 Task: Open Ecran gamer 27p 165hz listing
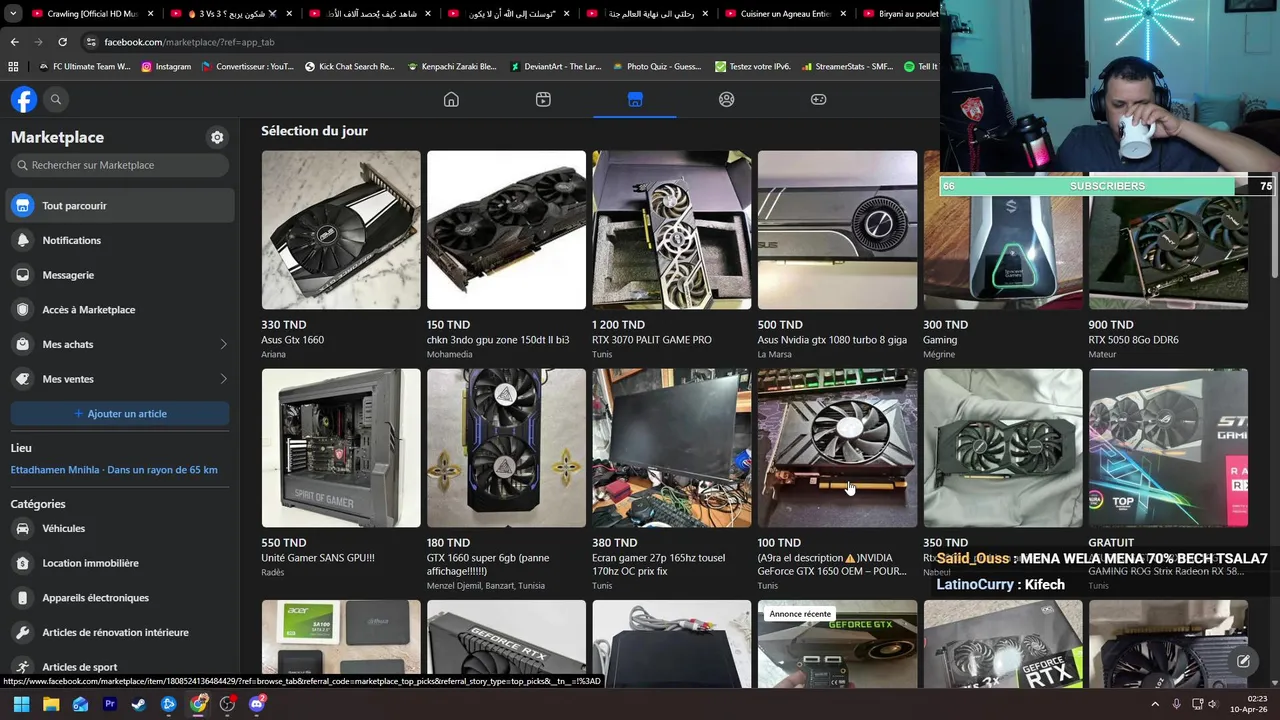point(672,448)
